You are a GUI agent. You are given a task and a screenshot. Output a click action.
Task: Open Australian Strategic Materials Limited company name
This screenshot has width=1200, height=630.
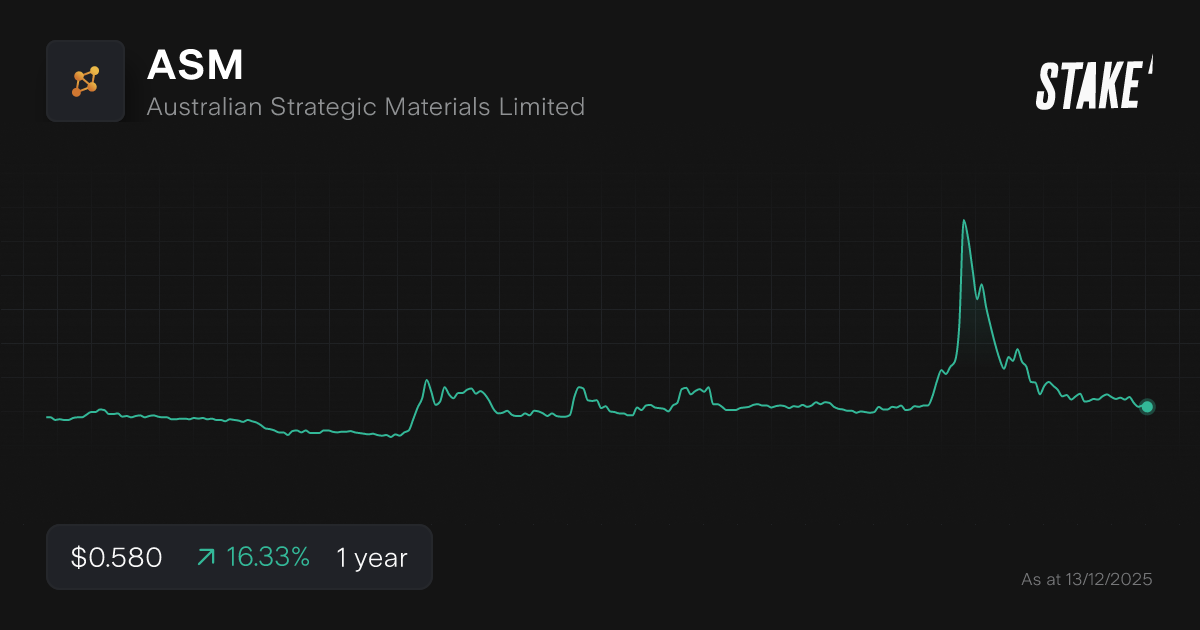[365, 106]
